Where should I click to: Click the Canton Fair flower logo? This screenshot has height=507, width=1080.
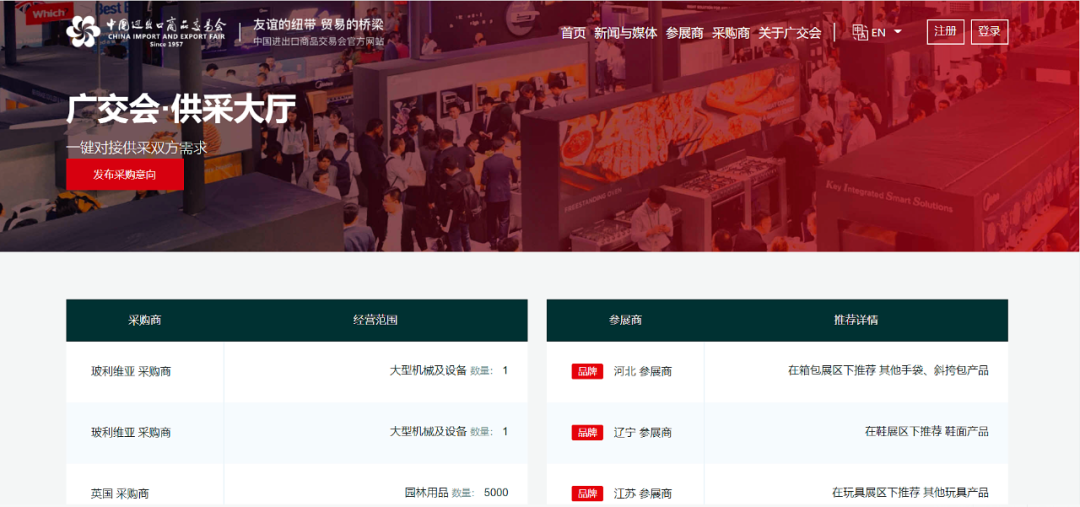(83, 32)
